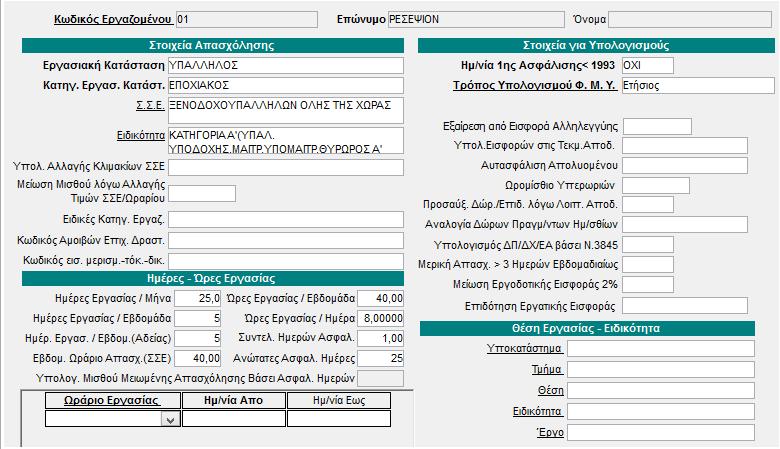Screen dimensions: 780x449
Task: Open the Ειδικότητα link under Στοιχεία Απασχόλησης
Action: coord(141,135)
